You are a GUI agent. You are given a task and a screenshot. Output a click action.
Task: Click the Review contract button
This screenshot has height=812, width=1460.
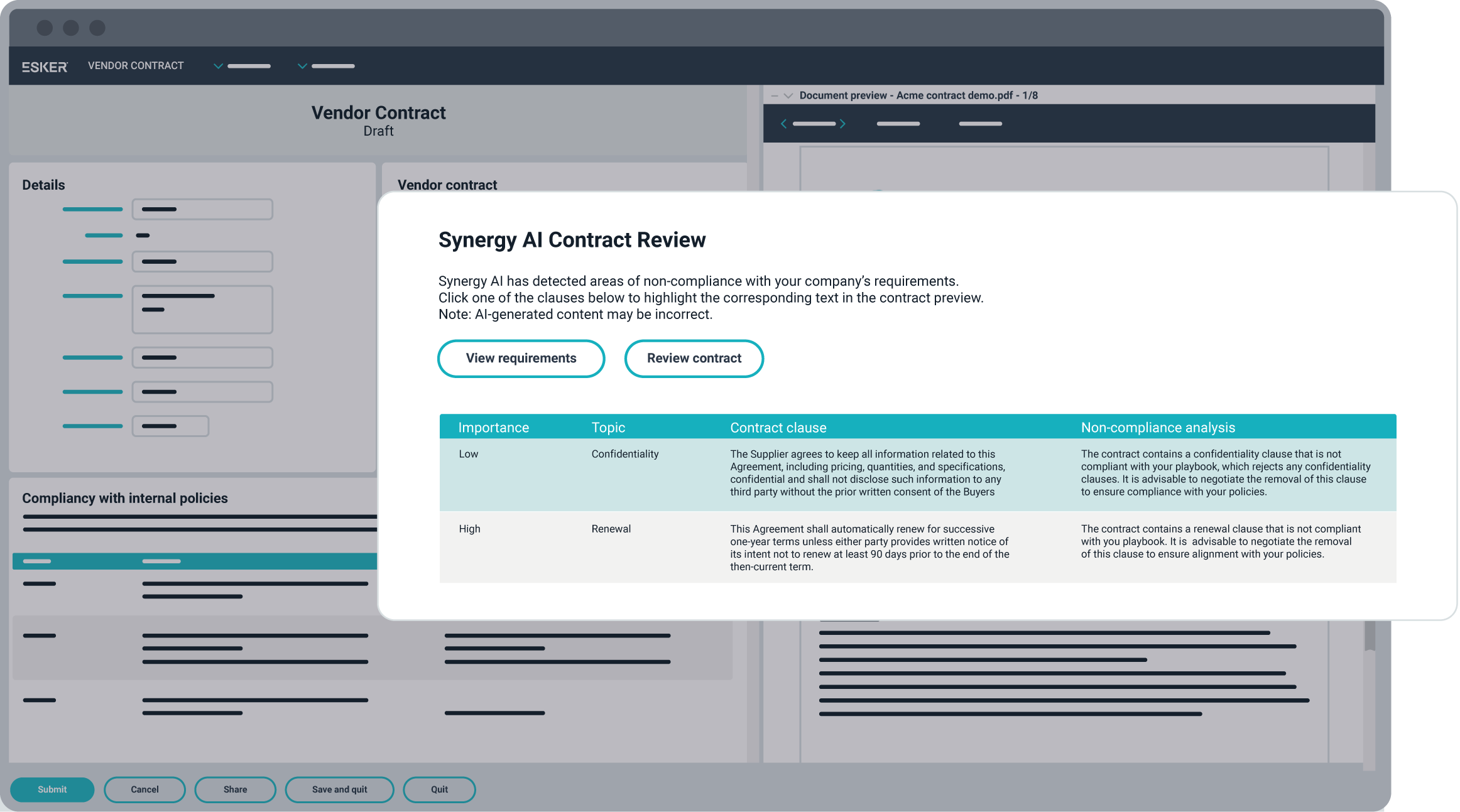(694, 359)
